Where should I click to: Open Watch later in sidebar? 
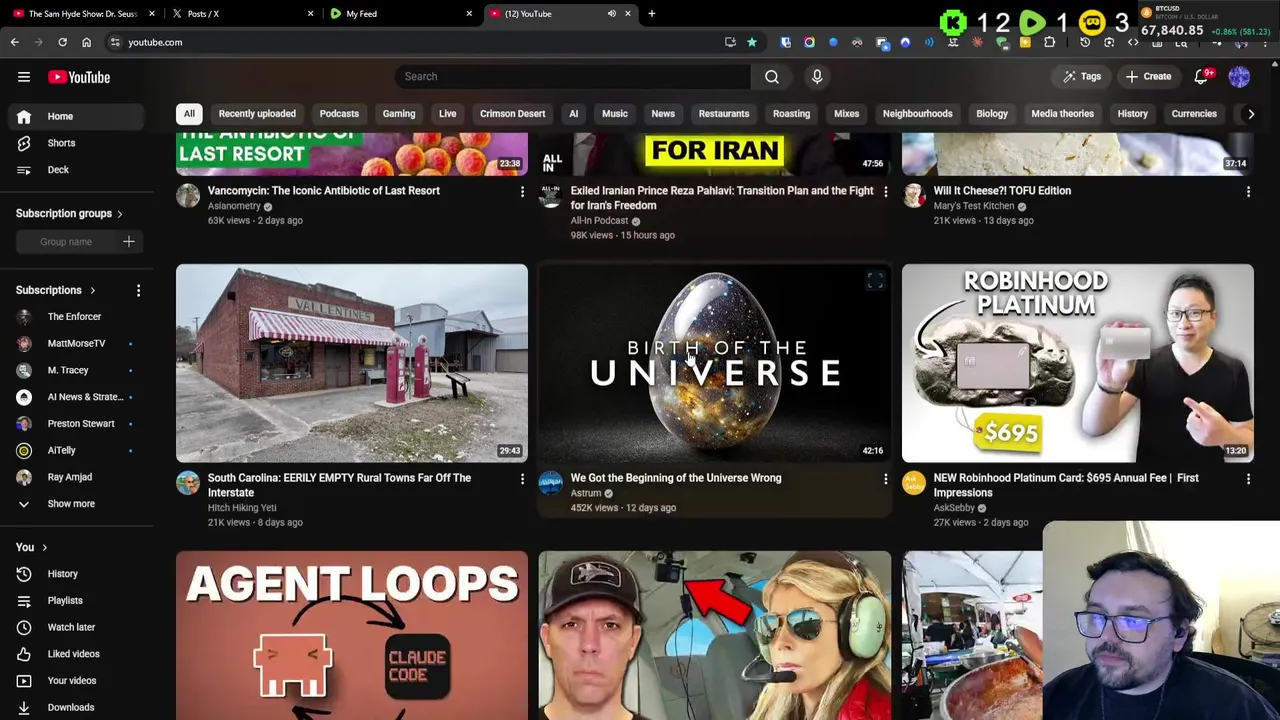click(76, 627)
